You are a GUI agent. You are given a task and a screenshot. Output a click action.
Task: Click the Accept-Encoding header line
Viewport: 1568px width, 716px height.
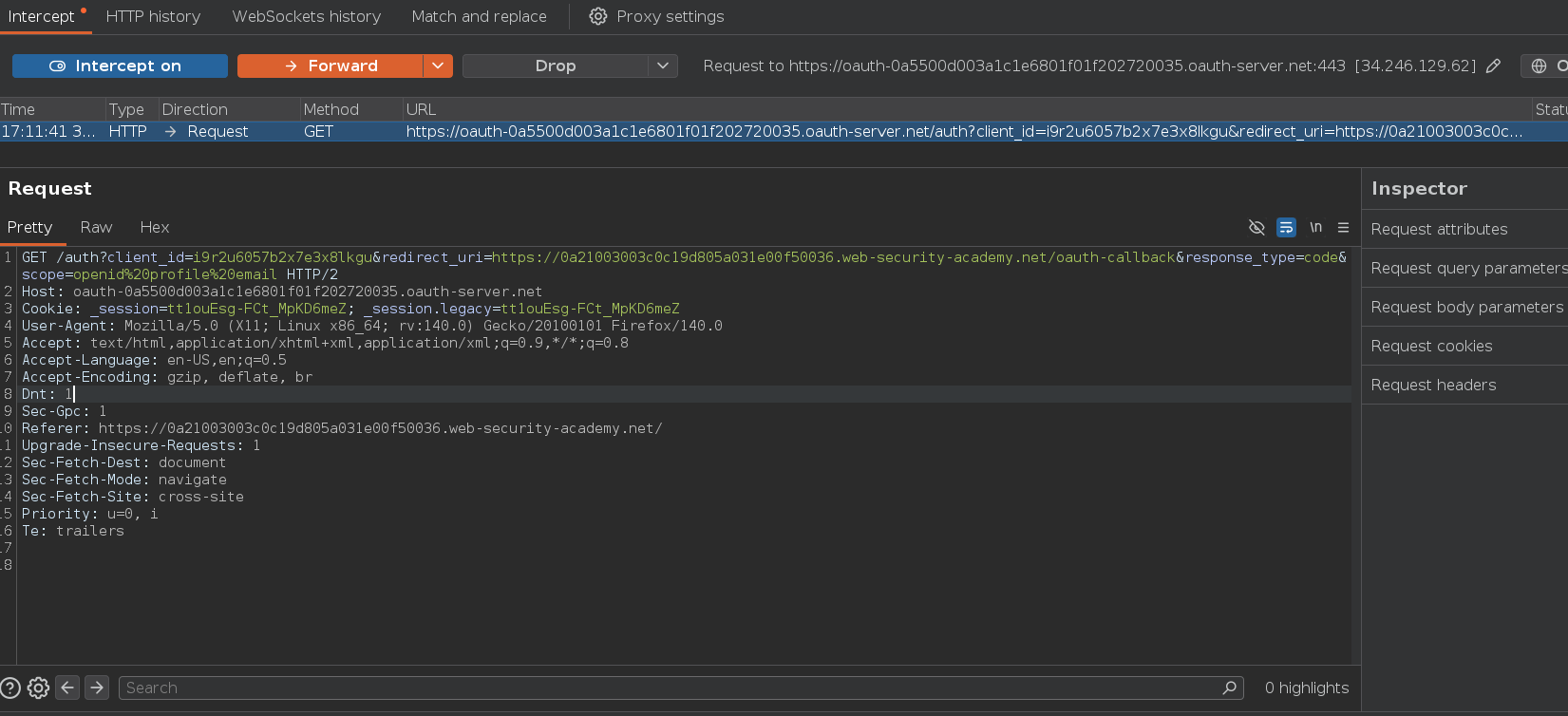(x=167, y=377)
